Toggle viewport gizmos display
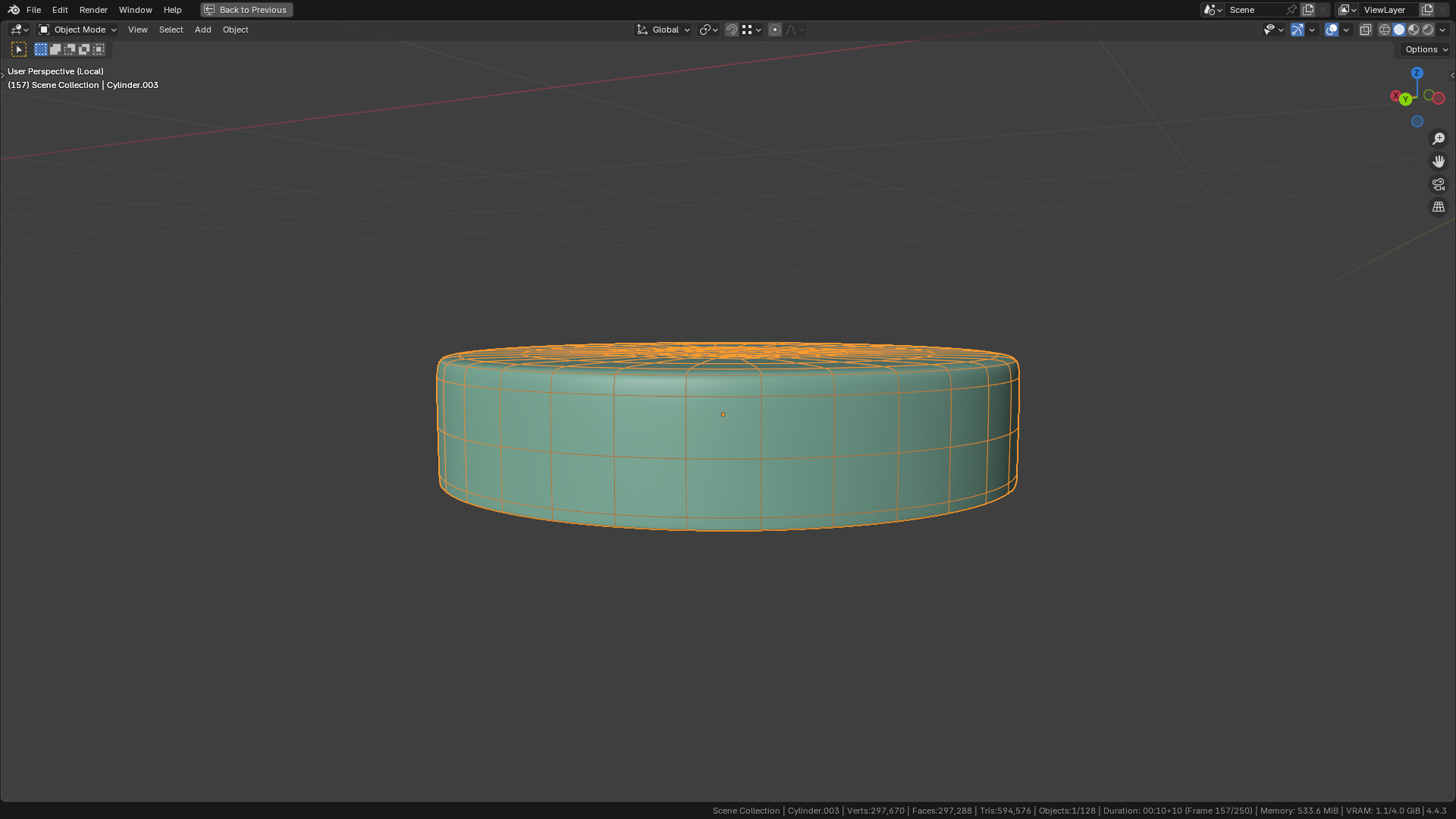This screenshot has height=819, width=1456. [x=1298, y=30]
